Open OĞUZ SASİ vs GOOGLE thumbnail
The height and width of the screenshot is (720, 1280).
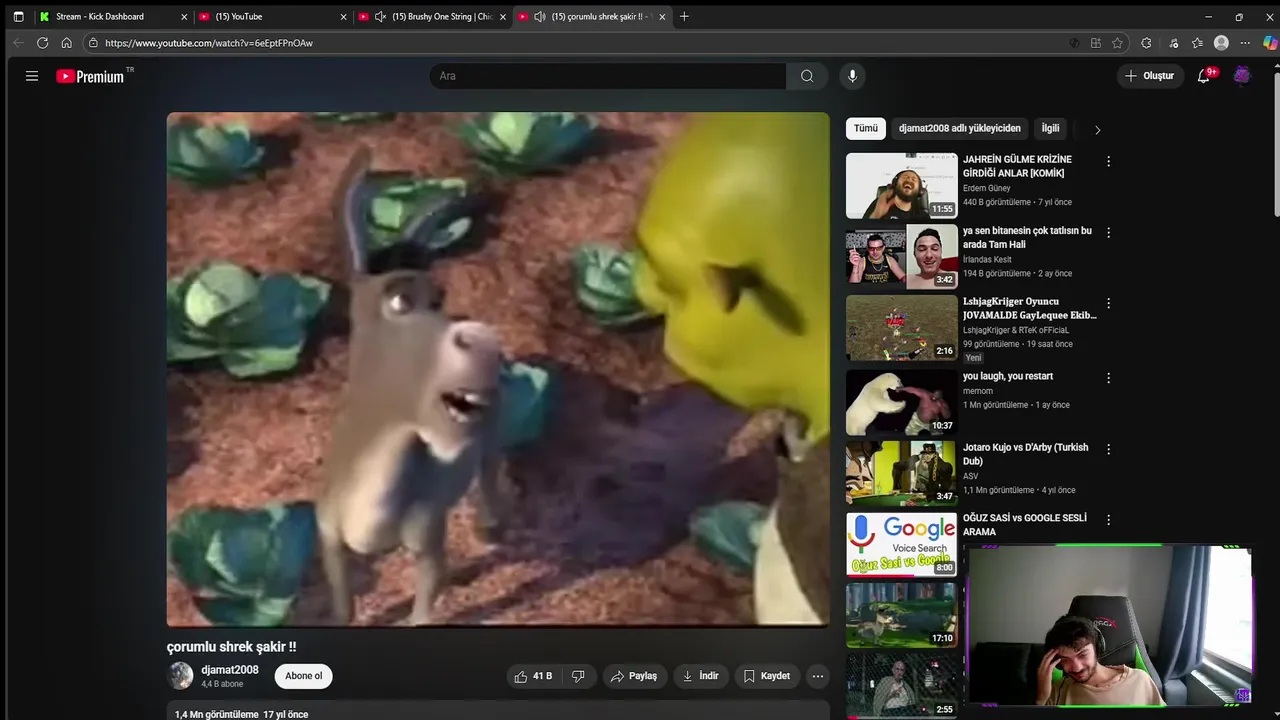[x=902, y=544]
